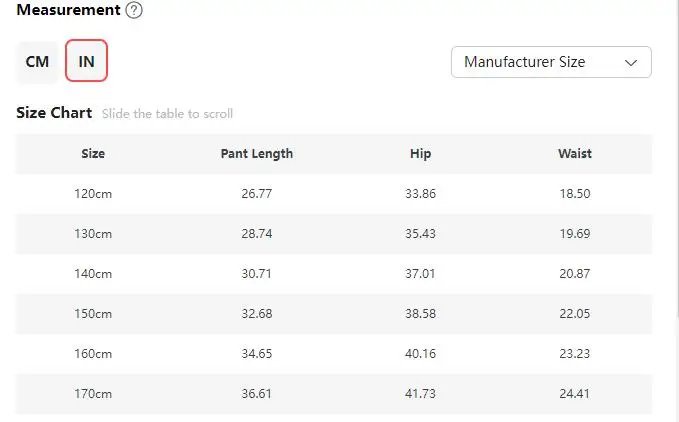Image resolution: width=679 pixels, height=422 pixels.
Task: Select the 140cm size row
Action: (x=333, y=274)
